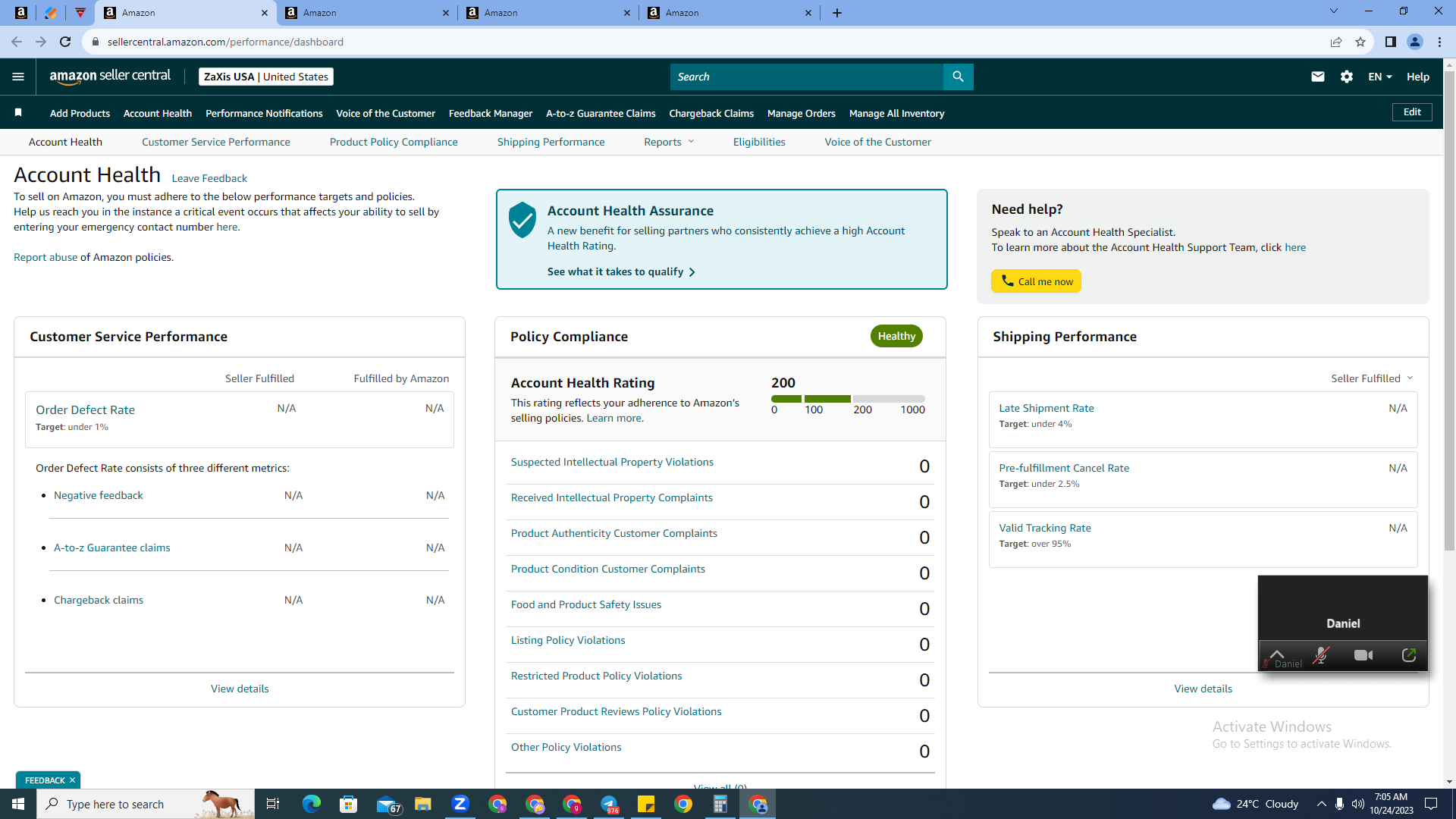Open the EN language dropdown

(1379, 77)
